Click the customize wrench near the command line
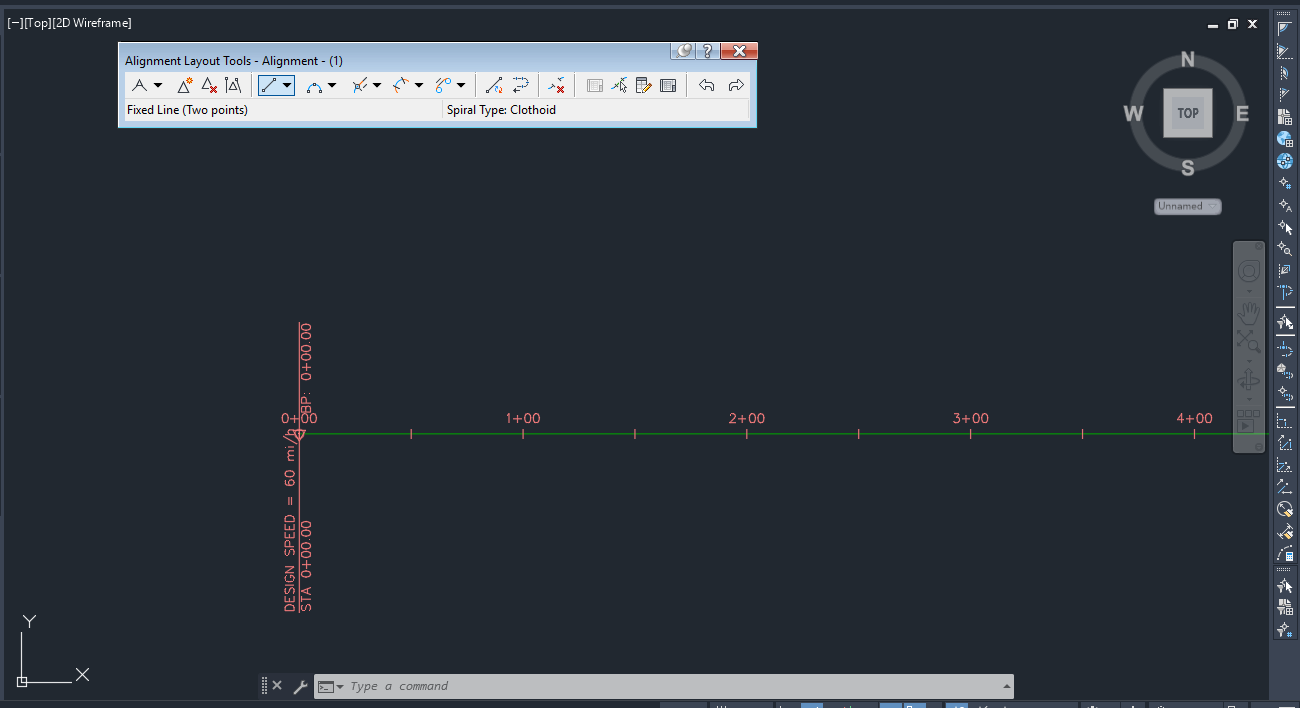This screenshot has height=708, width=1300. [300, 686]
